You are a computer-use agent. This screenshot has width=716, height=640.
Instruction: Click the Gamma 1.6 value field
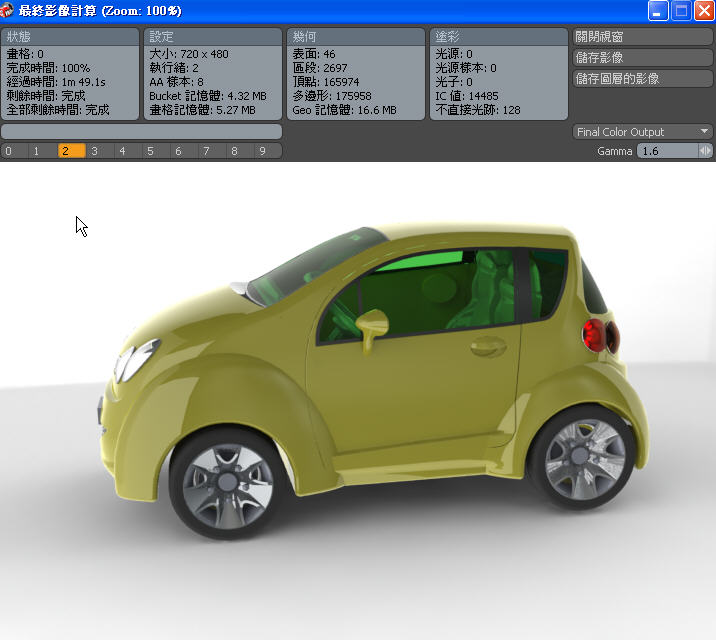668,151
